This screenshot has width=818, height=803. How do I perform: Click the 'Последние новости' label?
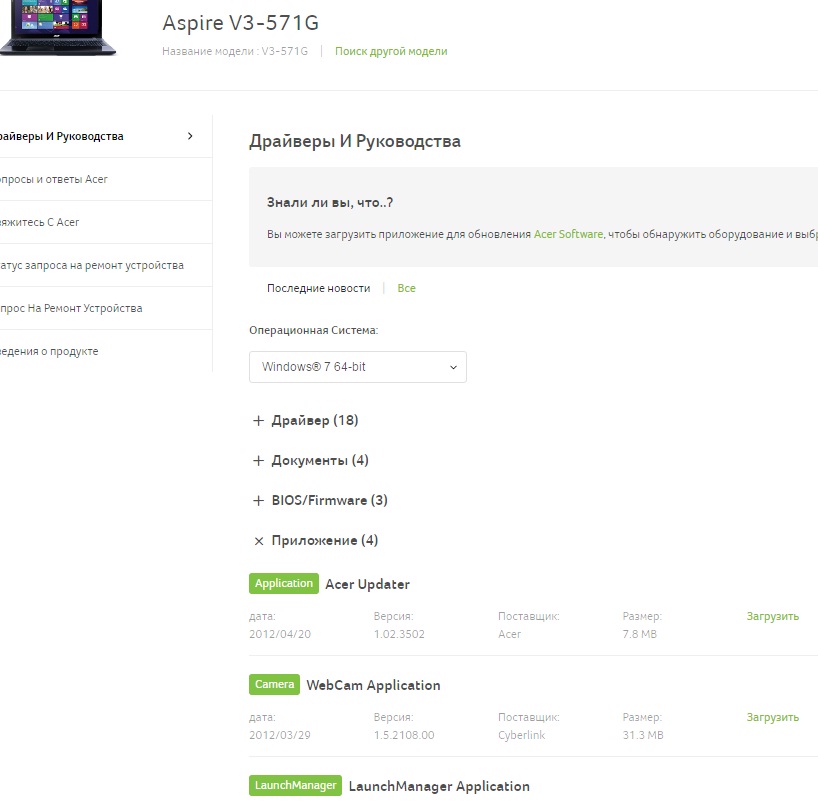click(x=319, y=288)
